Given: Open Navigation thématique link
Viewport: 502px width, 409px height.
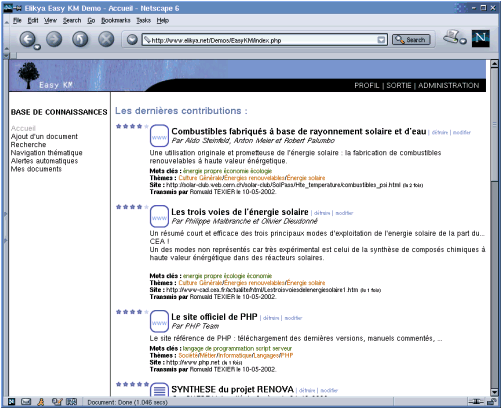Looking at the screenshot, I should coord(46,153).
